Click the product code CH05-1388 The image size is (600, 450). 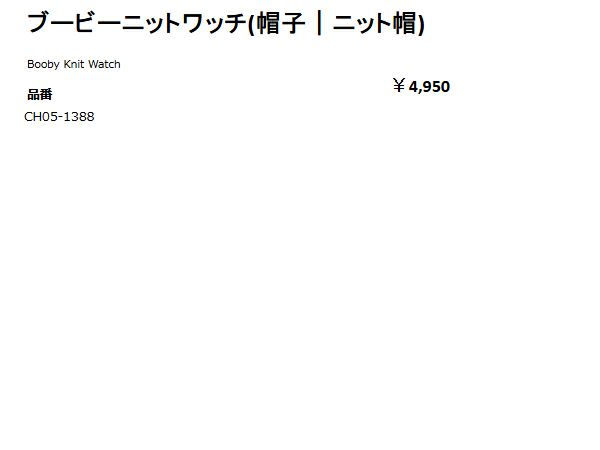click(59, 117)
